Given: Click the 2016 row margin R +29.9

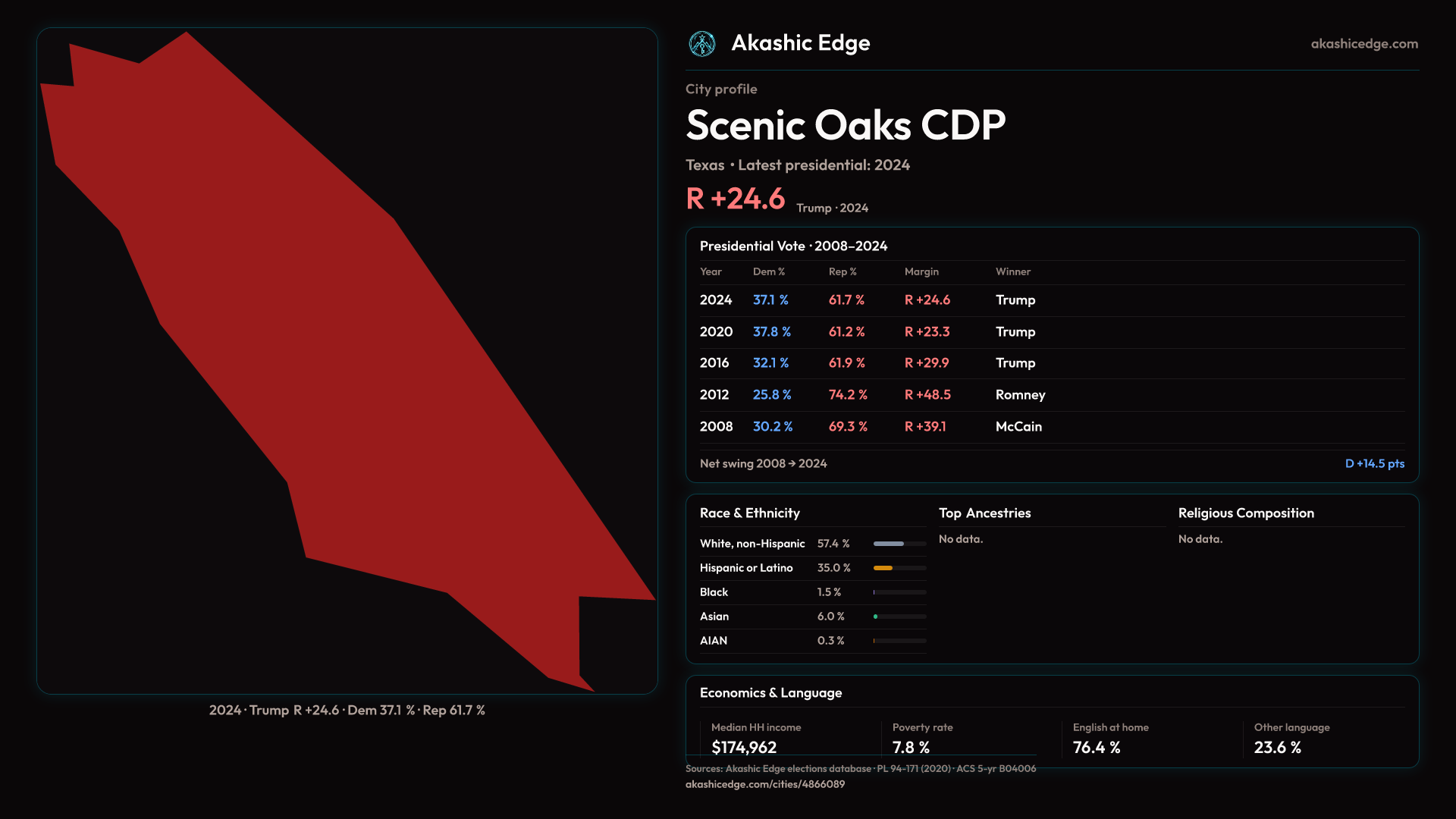Looking at the screenshot, I should tap(926, 363).
